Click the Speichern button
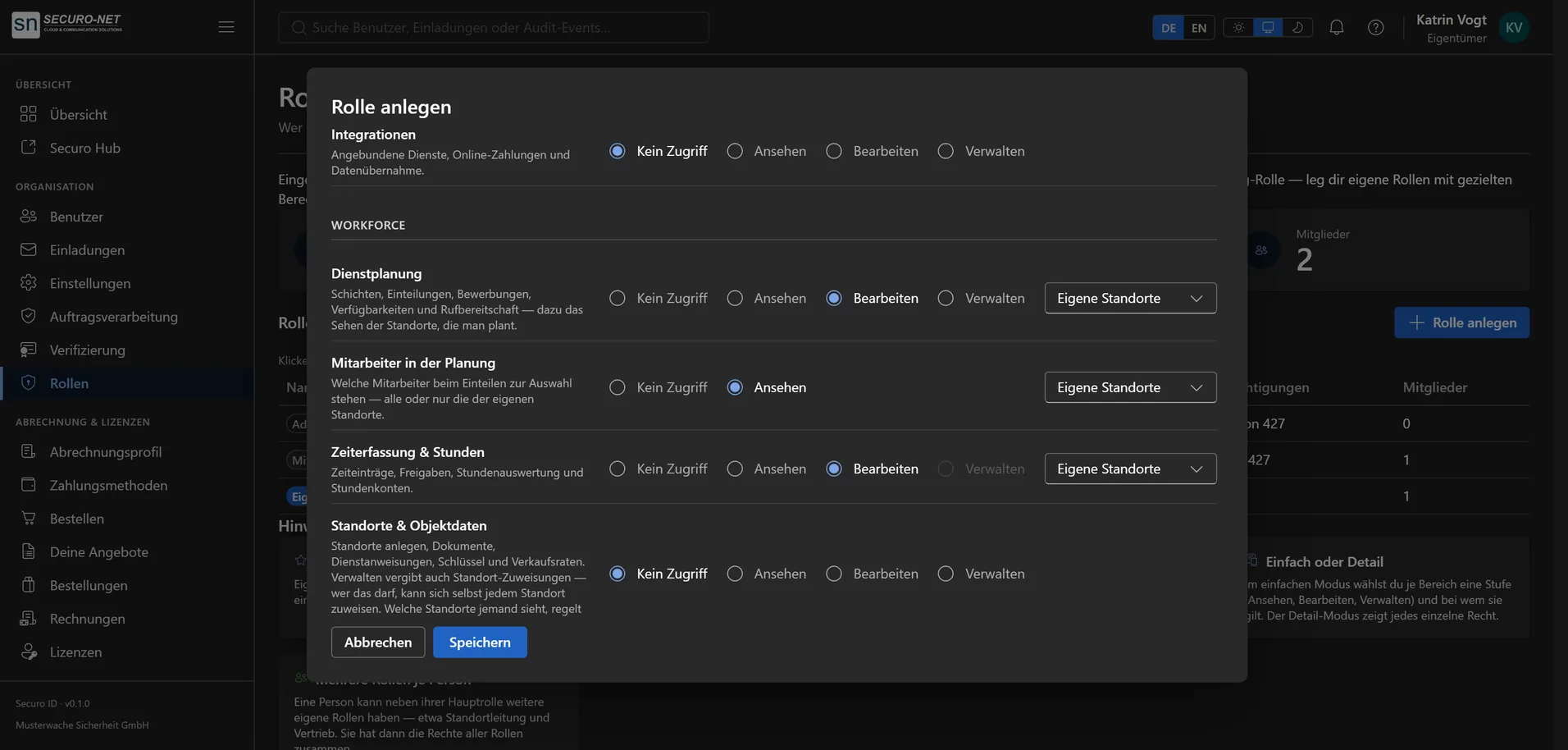The width and height of the screenshot is (1568, 750). pos(480,643)
